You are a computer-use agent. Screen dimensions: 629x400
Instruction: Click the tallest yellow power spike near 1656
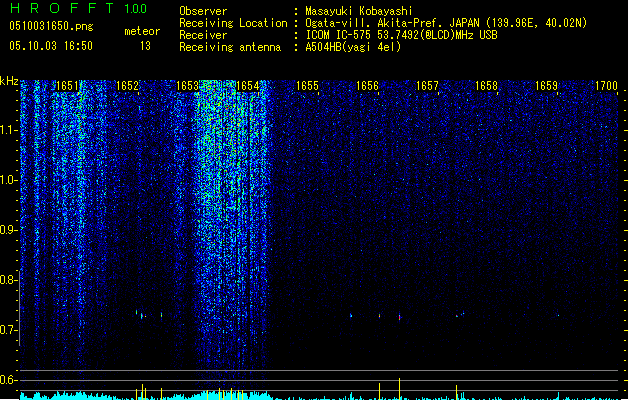[400, 388]
